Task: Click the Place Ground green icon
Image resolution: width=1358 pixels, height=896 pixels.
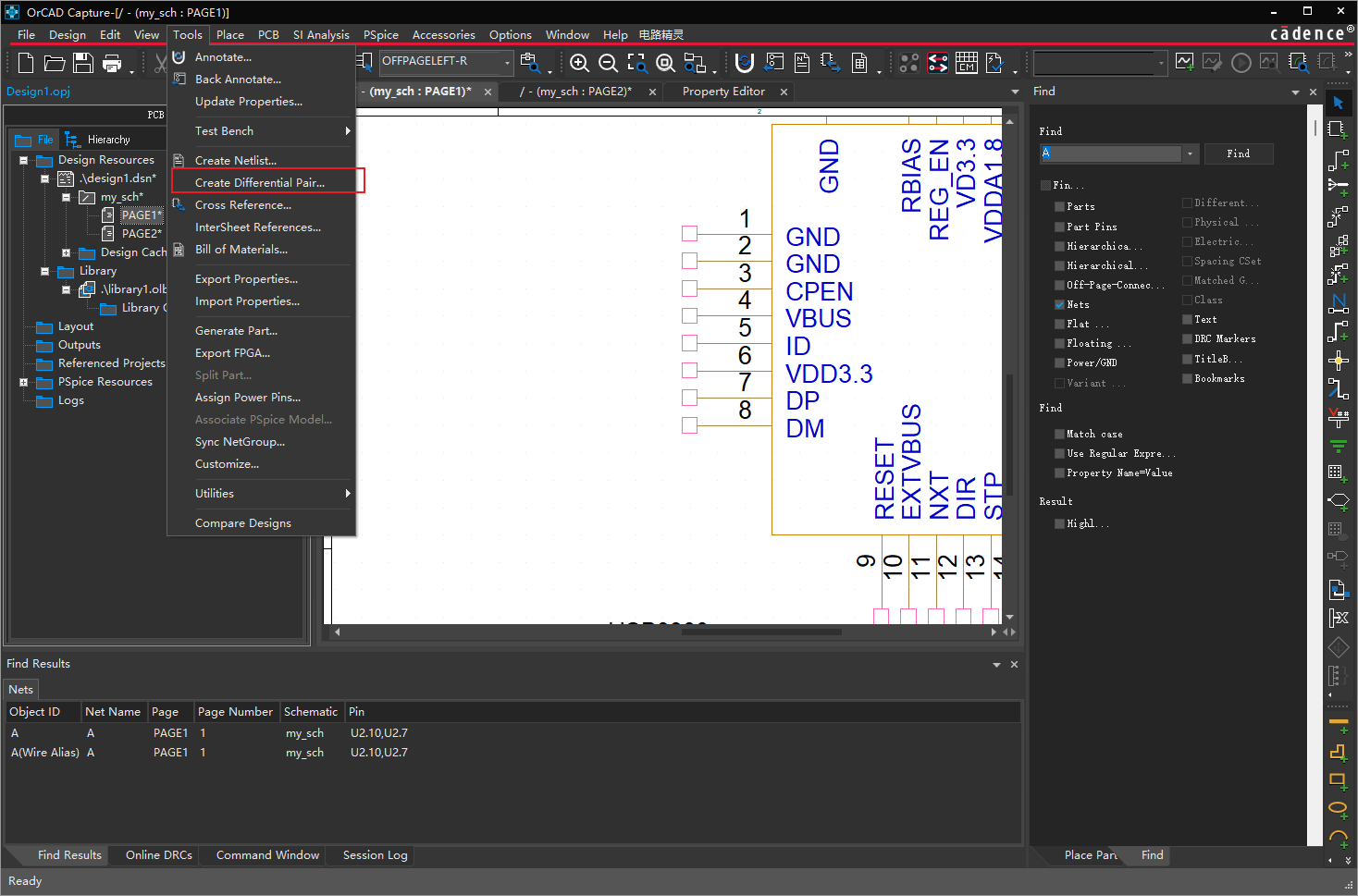Action: [x=1338, y=446]
